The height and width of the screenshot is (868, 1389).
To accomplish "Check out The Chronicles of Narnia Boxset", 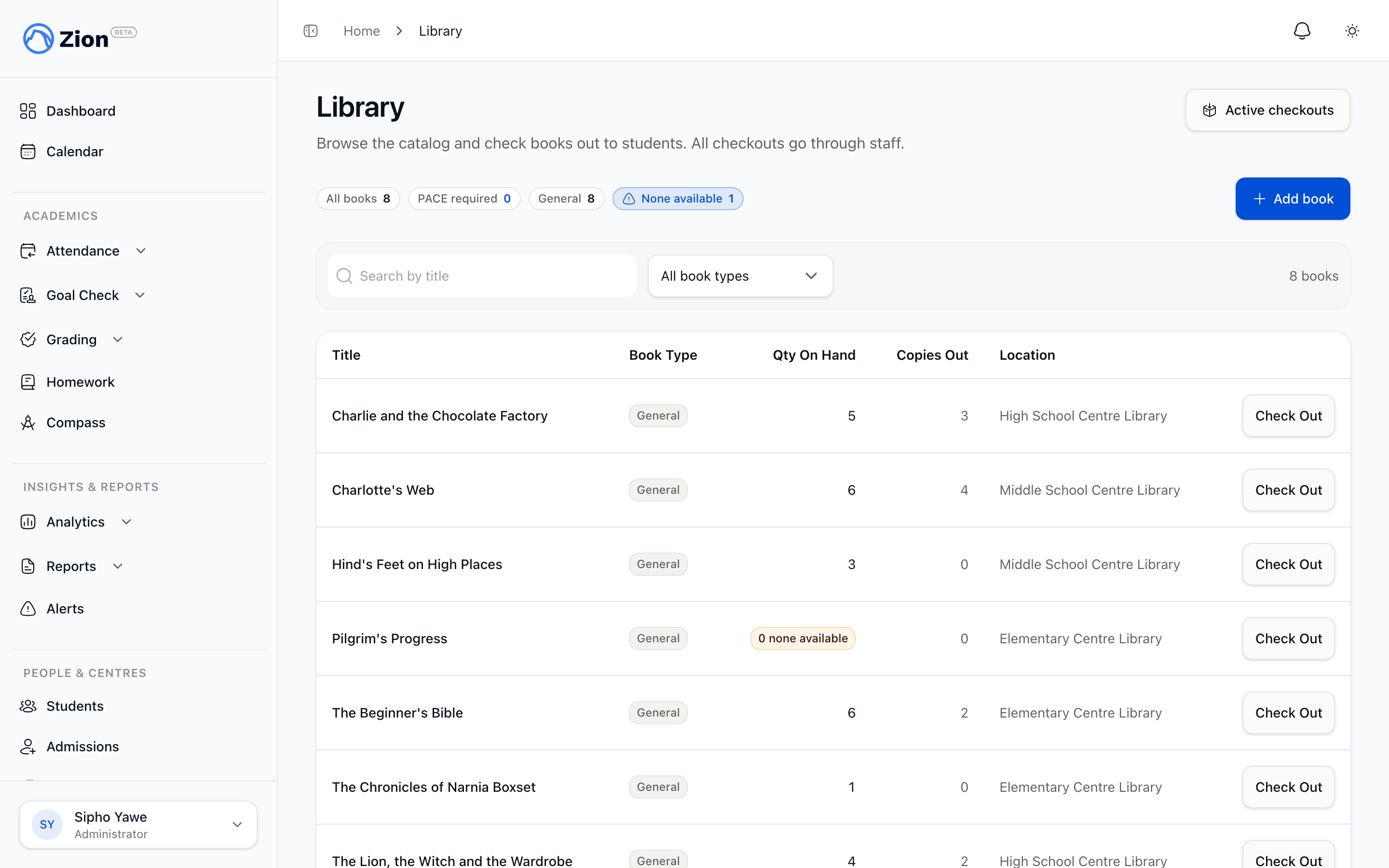I will [1289, 787].
